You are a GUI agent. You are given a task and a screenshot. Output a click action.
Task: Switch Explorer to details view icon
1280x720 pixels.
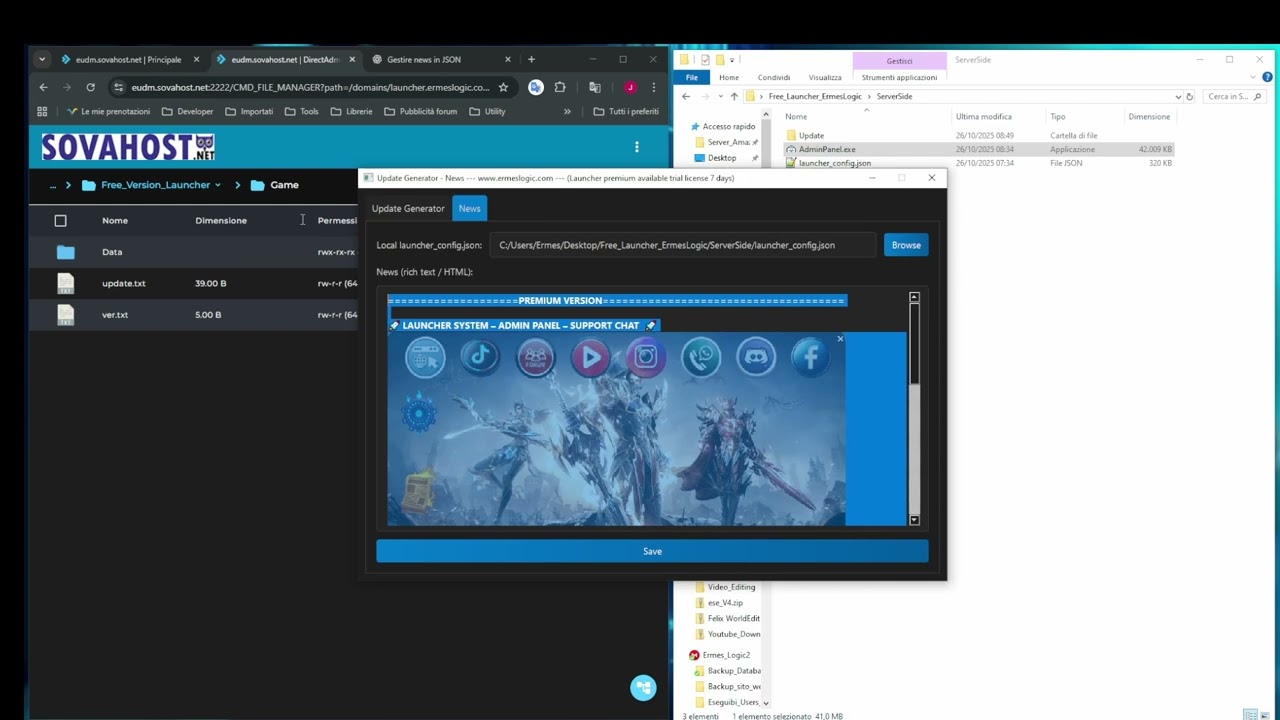point(1249,715)
